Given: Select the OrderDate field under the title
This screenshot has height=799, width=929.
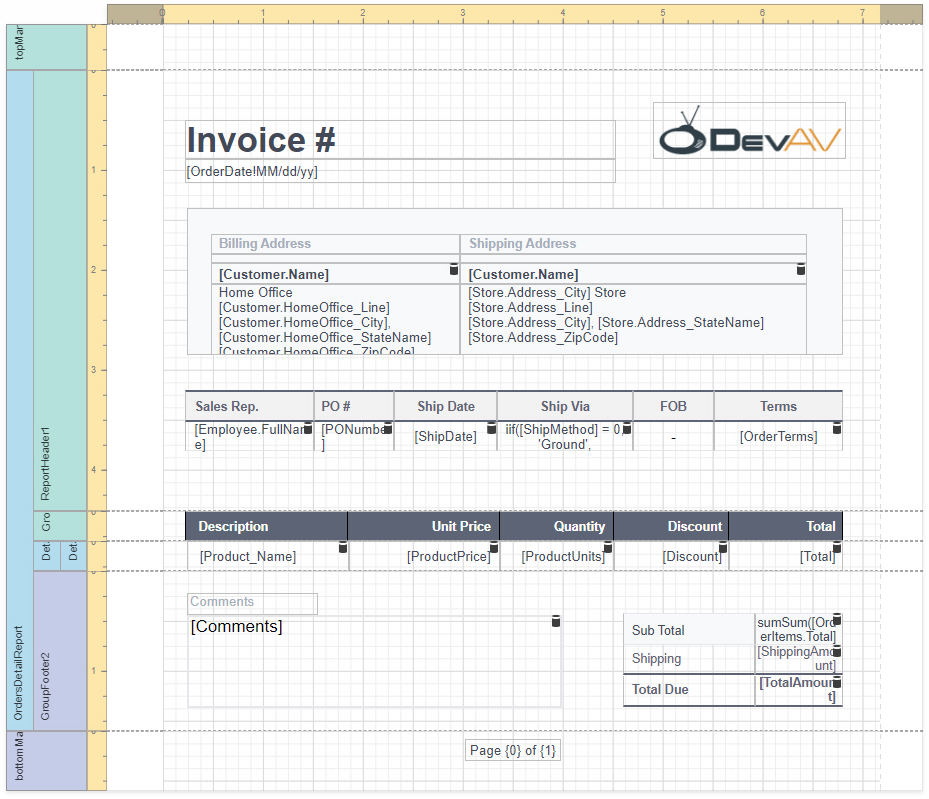Looking at the screenshot, I should (x=400, y=172).
